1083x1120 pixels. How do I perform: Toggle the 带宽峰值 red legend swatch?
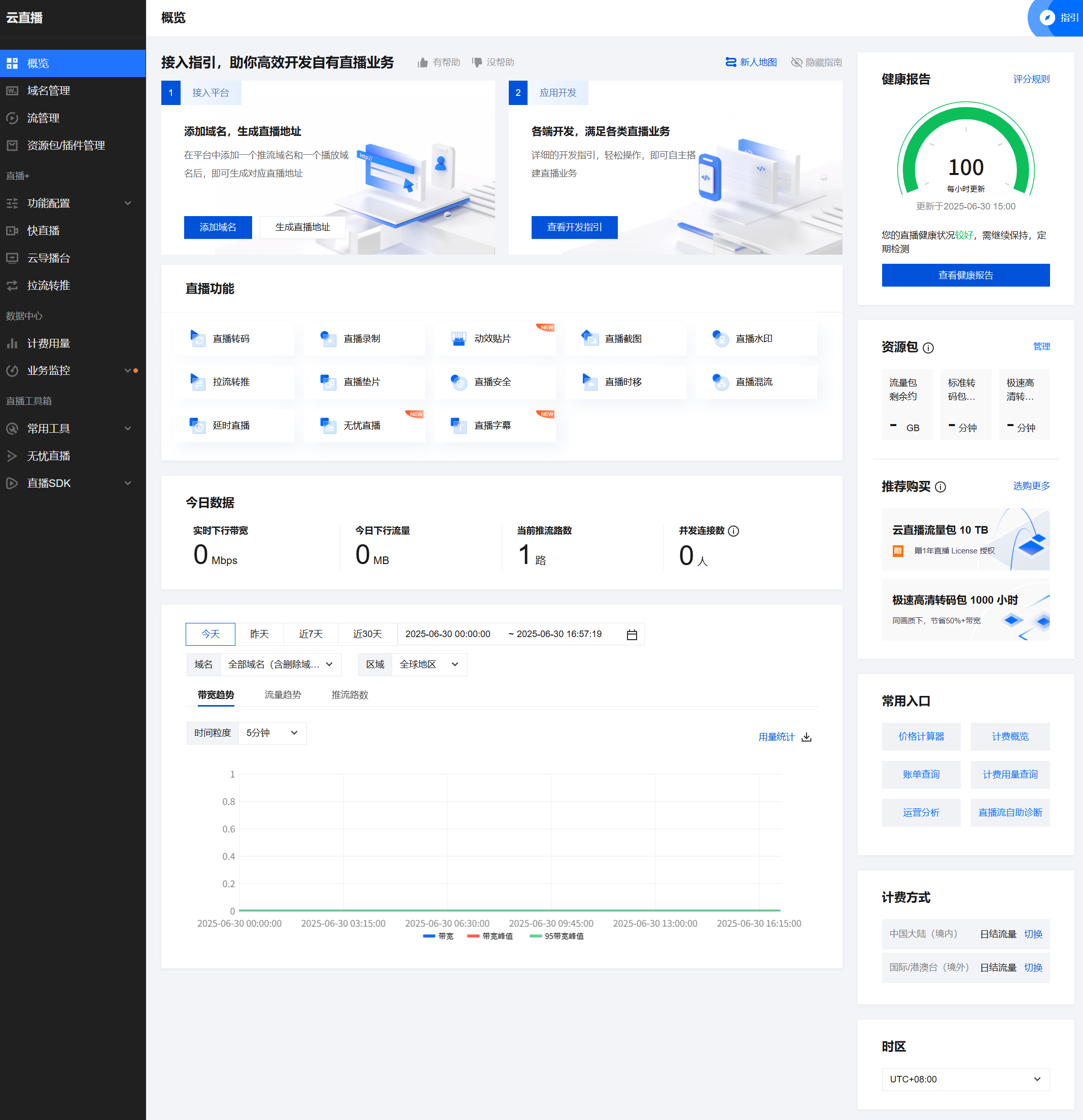tap(473, 936)
